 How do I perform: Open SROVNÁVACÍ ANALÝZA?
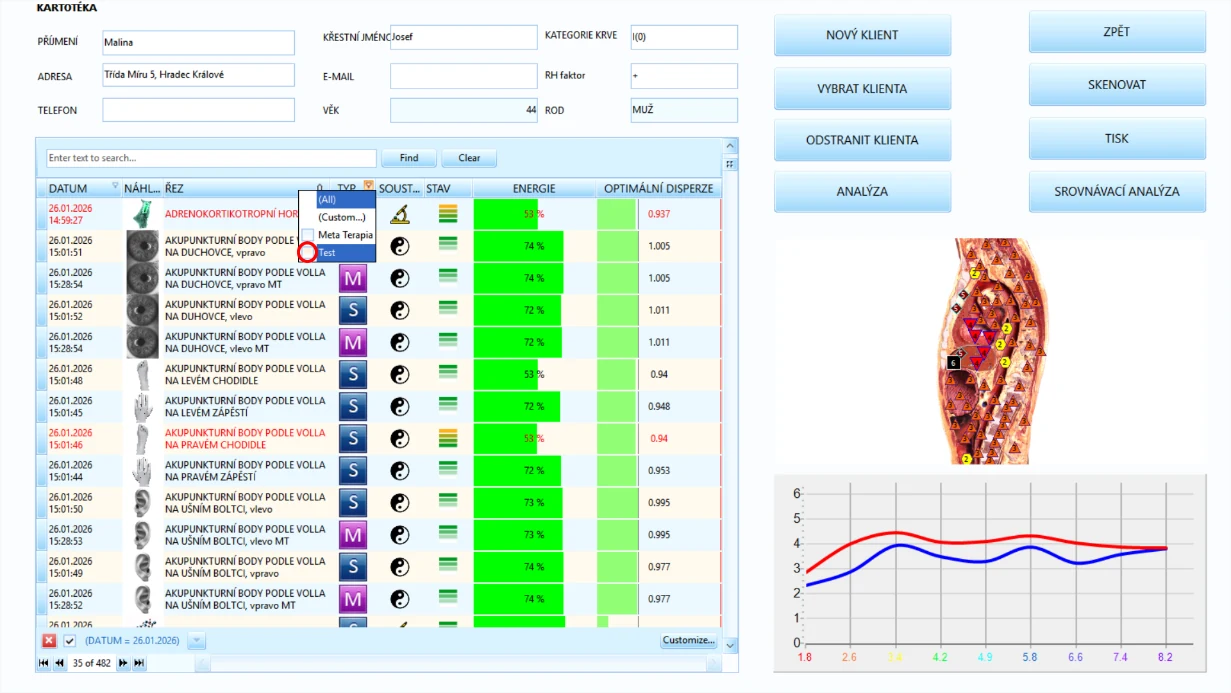(1117, 192)
